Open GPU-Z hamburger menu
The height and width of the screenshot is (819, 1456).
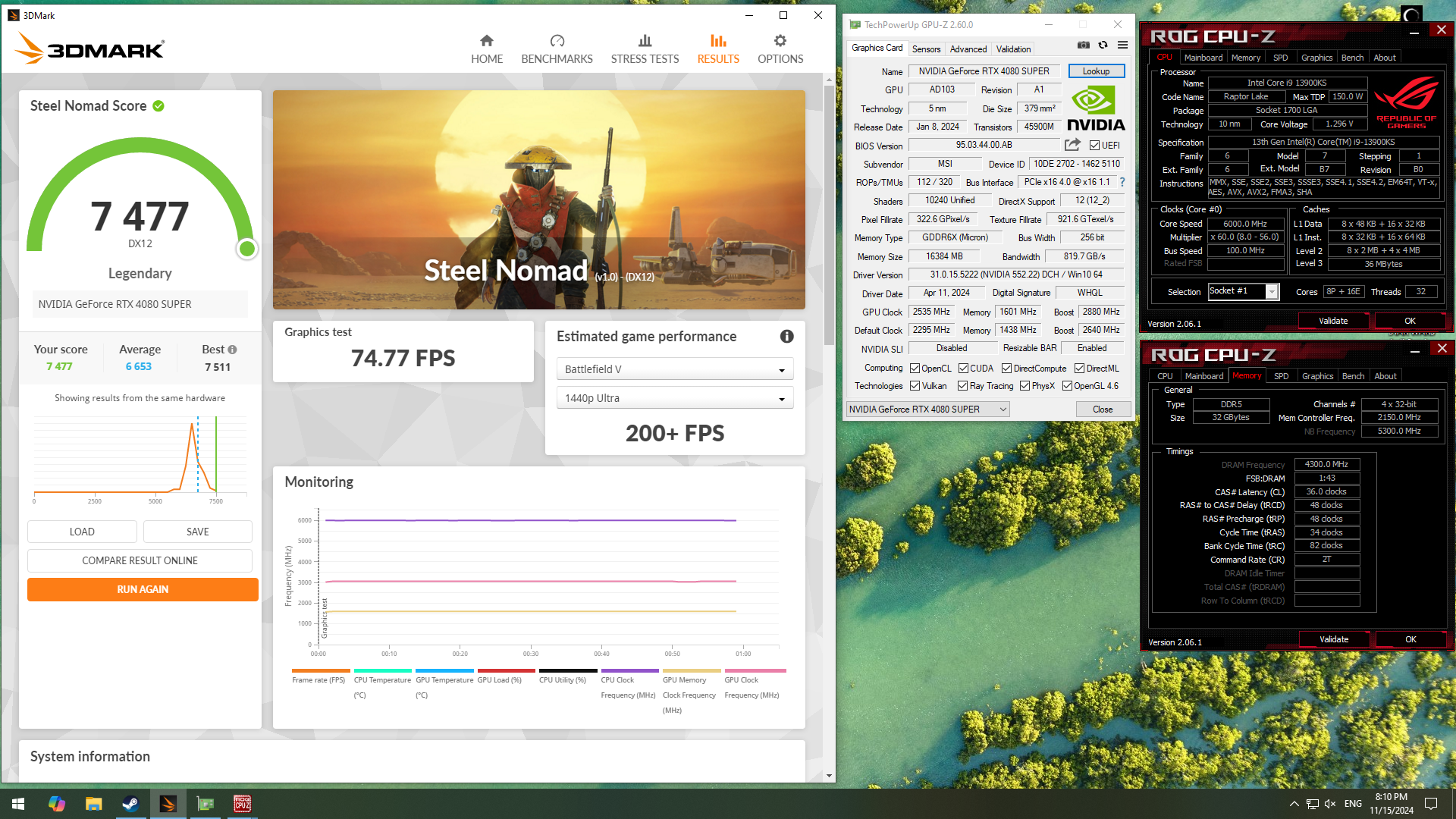(1123, 45)
